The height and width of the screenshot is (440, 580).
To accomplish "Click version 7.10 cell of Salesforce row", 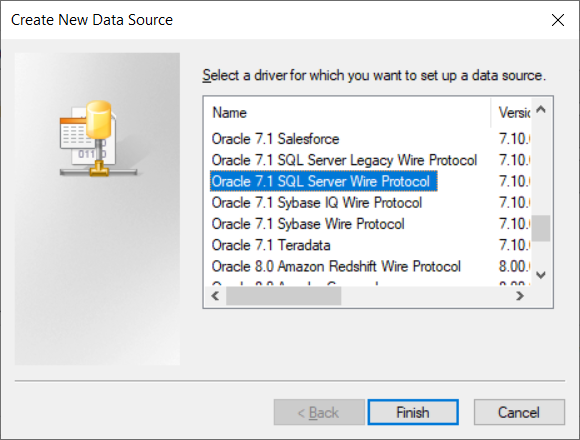I will point(515,139).
